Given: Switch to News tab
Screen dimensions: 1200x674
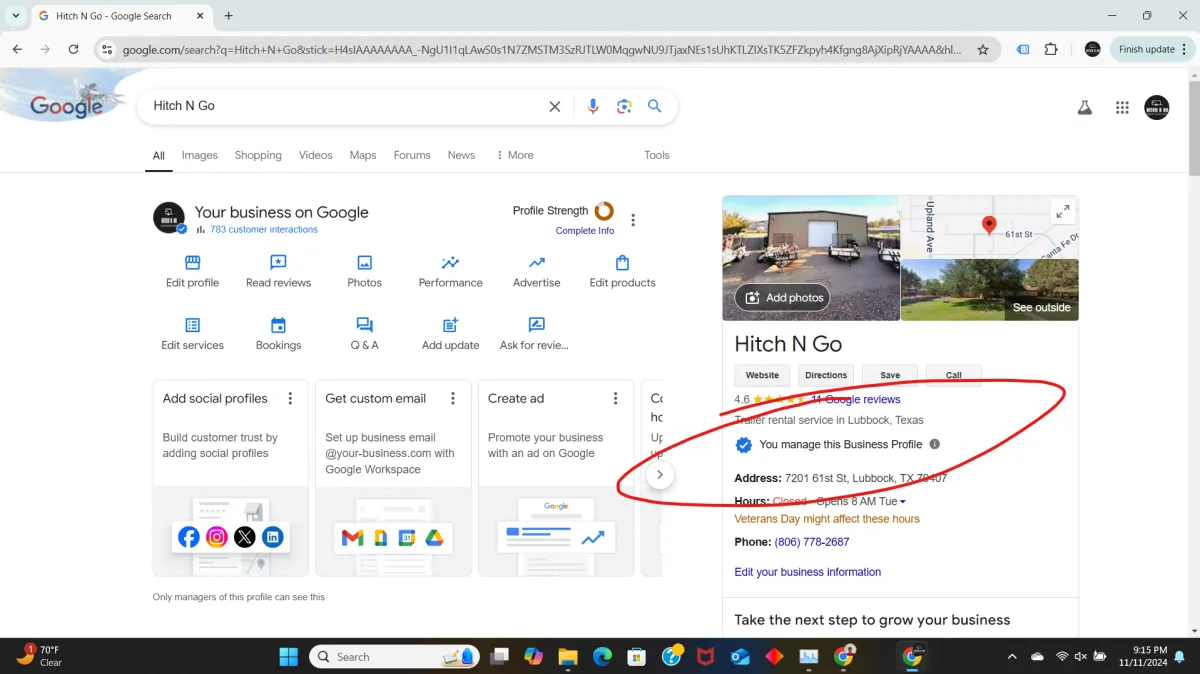Looking at the screenshot, I should (x=461, y=155).
